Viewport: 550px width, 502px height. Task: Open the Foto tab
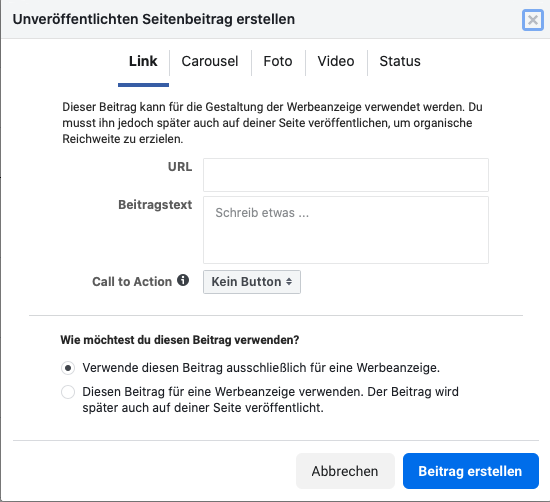(278, 61)
